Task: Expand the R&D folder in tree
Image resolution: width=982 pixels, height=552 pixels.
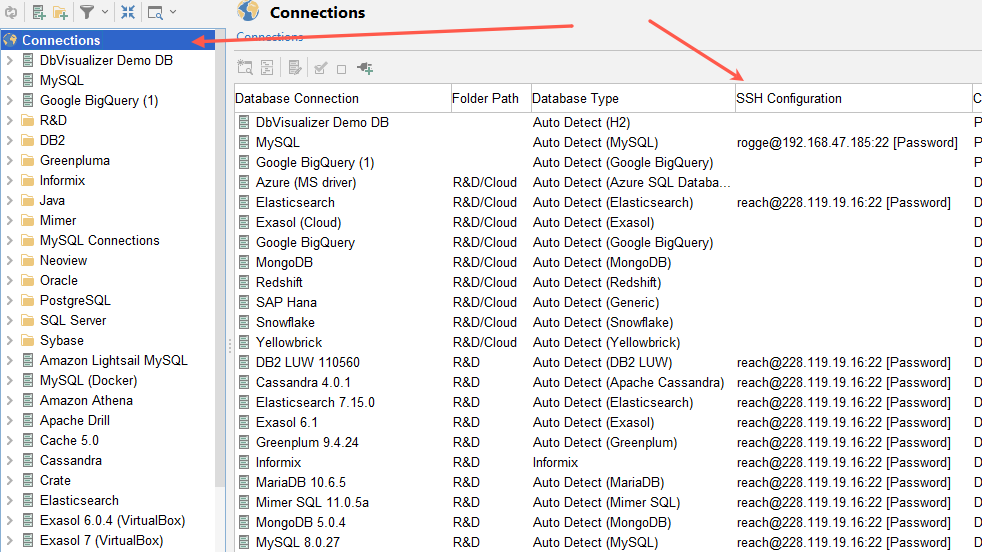Action: [9, 120]
